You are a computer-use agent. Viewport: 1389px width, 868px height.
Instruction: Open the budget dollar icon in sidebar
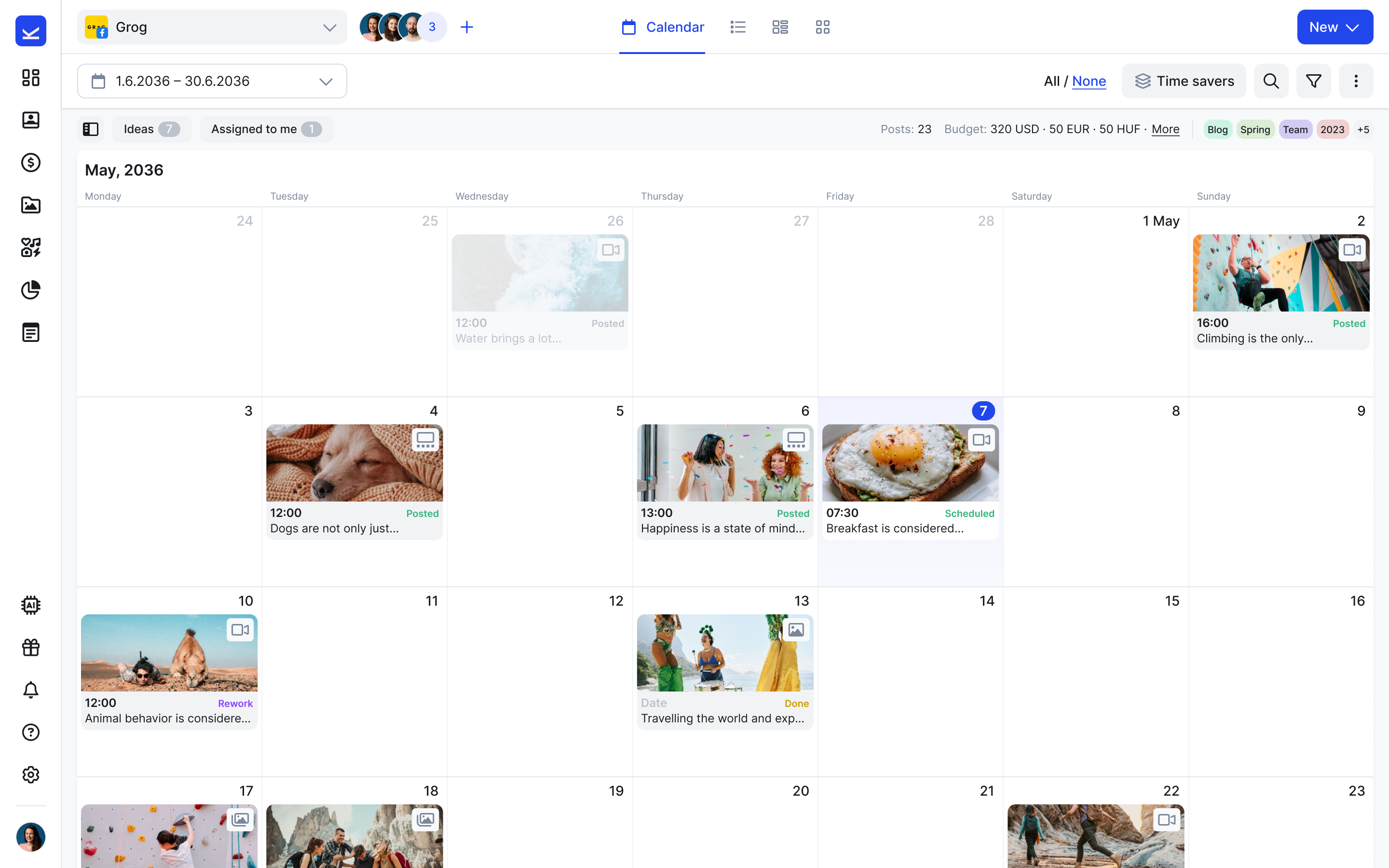pos(30,163)
